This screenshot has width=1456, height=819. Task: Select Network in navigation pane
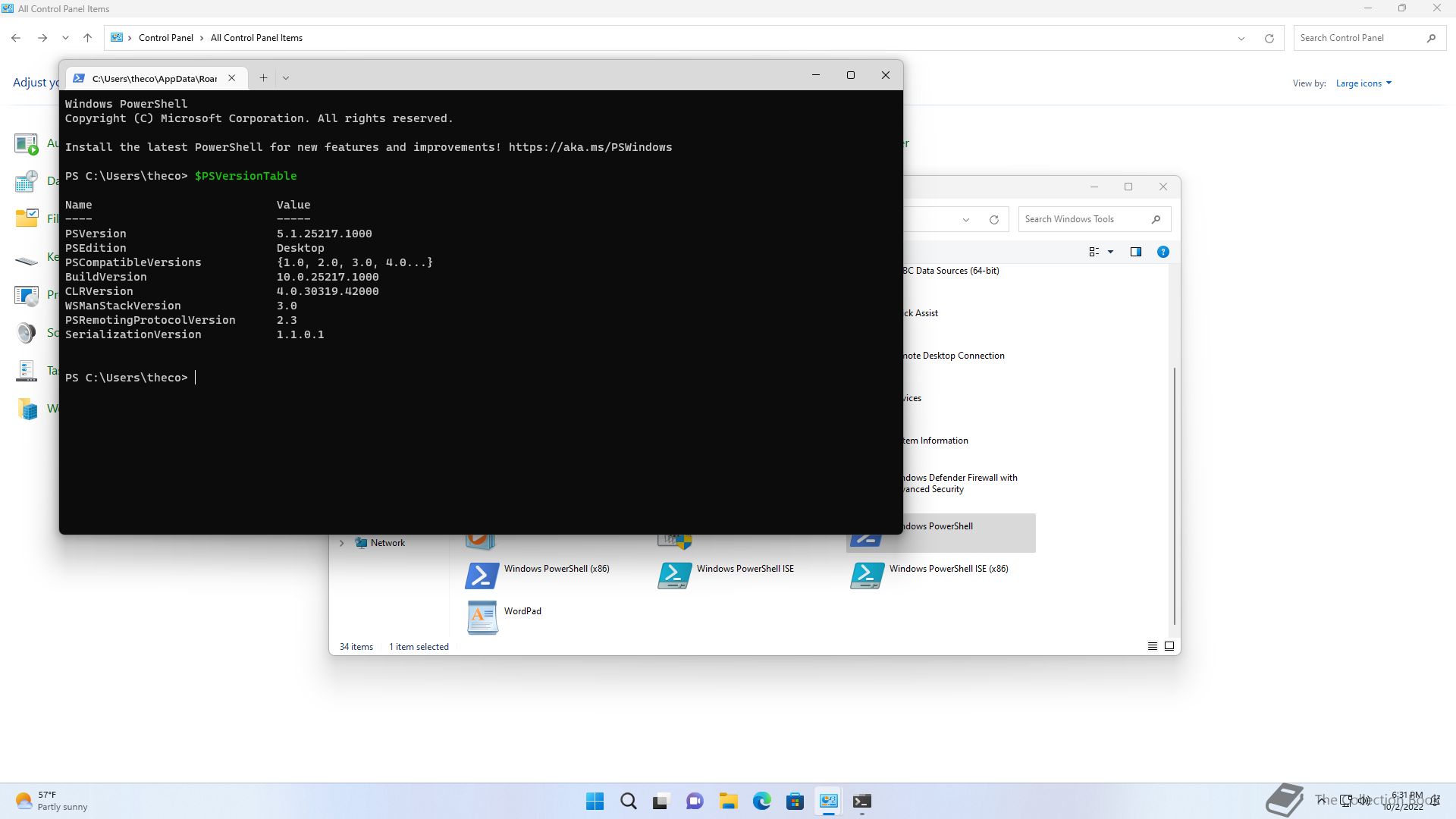(388, 543)
